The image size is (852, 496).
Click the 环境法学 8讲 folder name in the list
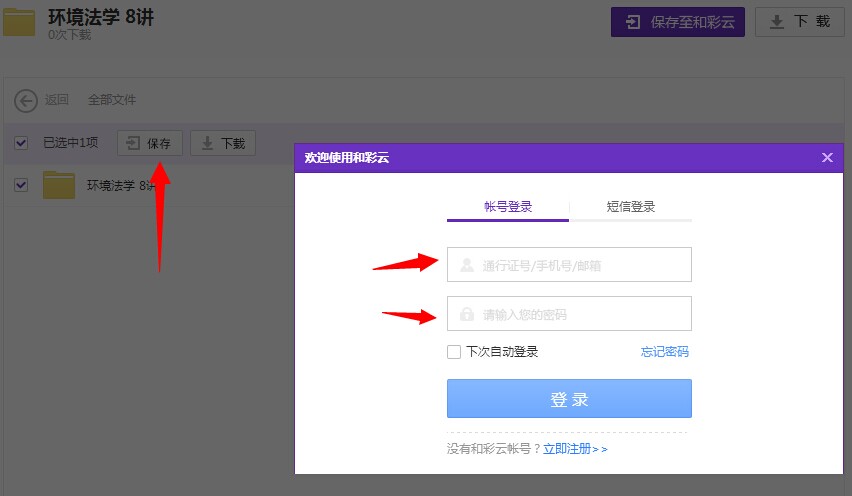[121, 186]
